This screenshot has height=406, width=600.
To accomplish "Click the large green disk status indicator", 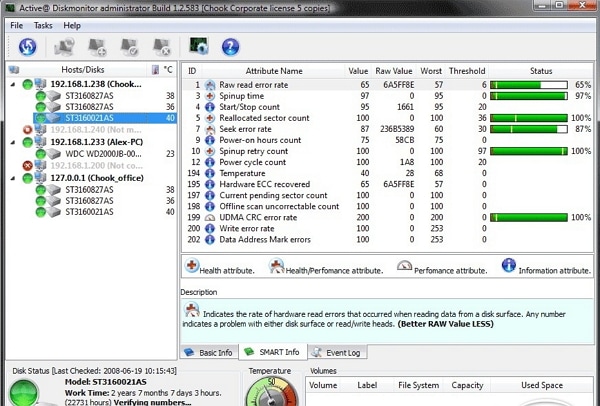I will click(x=24, y=393).
